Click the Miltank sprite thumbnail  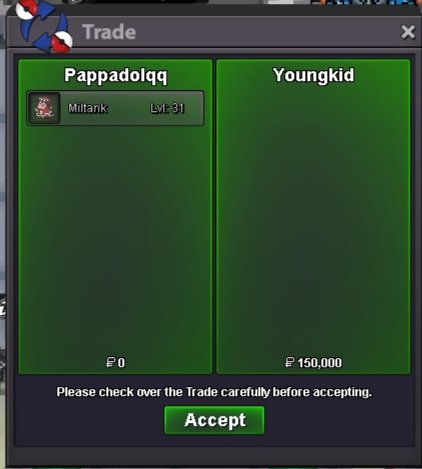[44, 108]
